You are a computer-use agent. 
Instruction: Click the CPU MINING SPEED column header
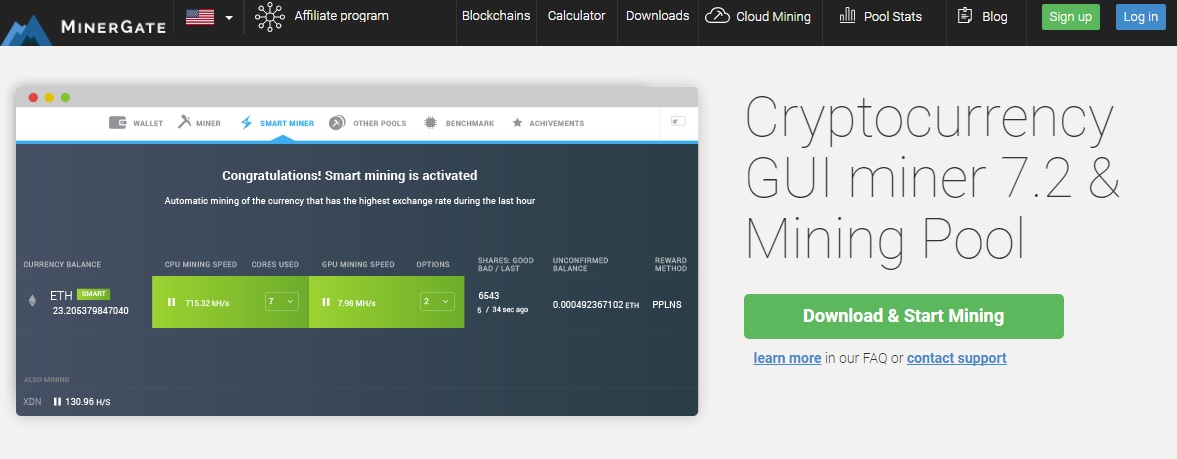[201, 264]
